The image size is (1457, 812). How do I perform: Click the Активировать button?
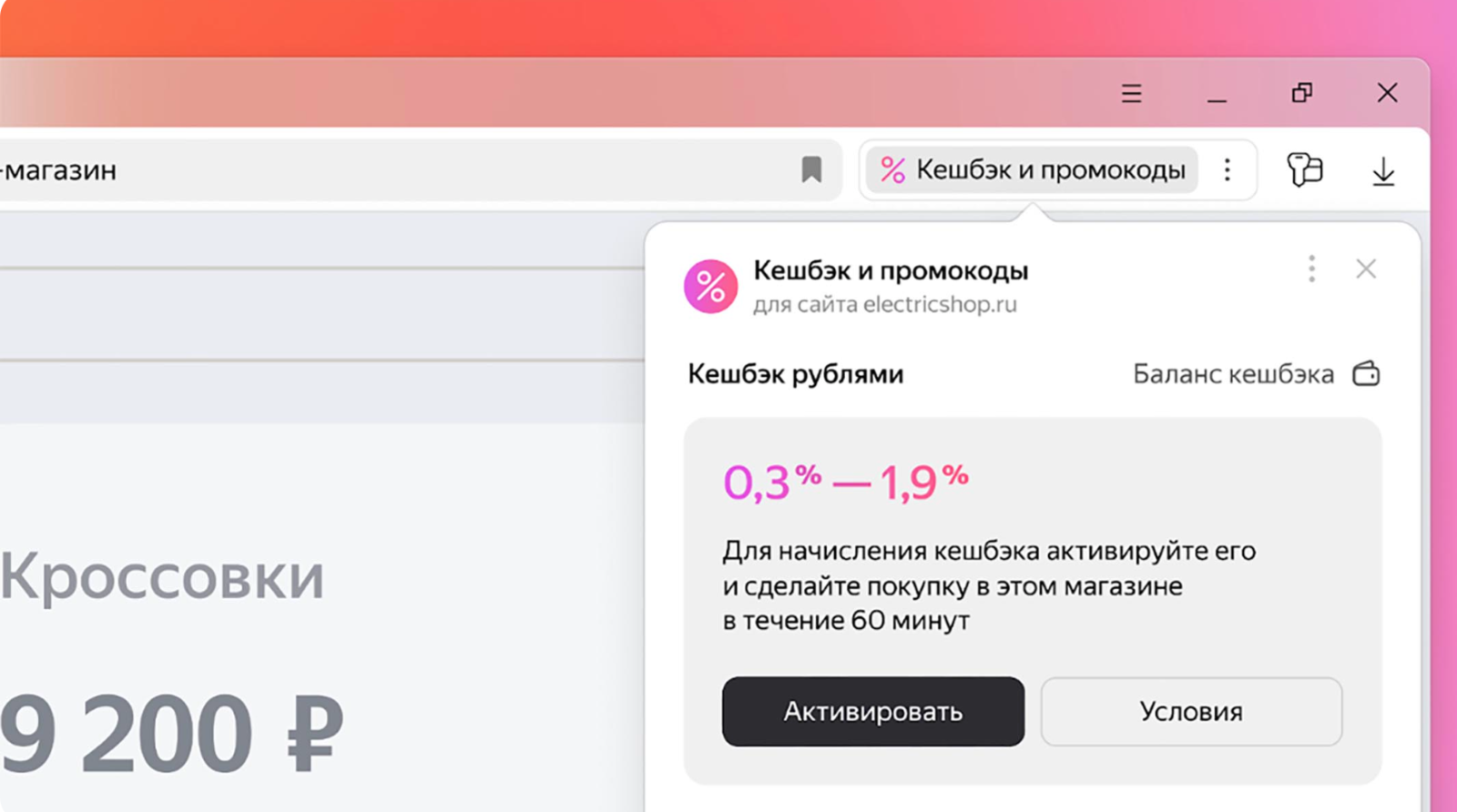[873, 711]
